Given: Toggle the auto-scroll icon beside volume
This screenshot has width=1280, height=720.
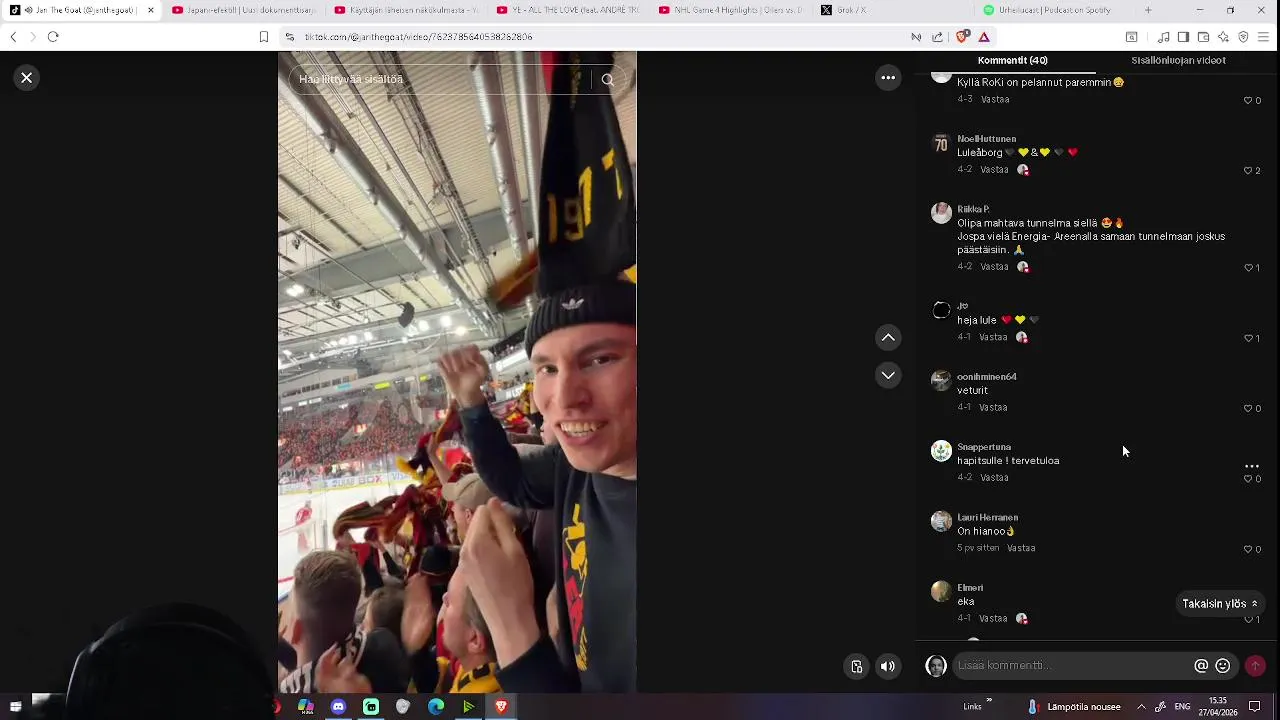Looking at the screenshot, I should point(857,666).
